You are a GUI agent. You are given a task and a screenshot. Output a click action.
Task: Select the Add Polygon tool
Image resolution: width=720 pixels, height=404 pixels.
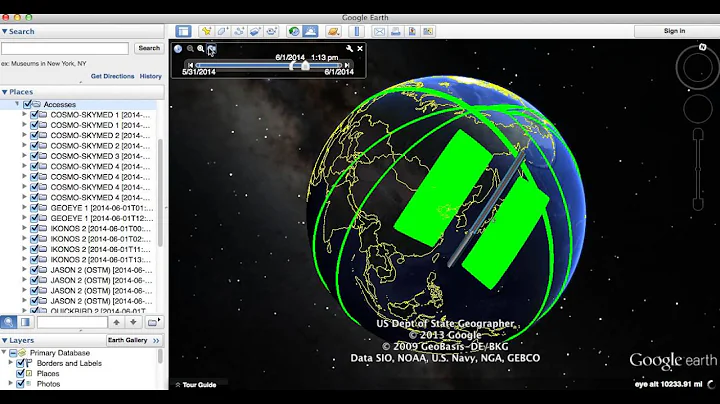tap(223, 31)
